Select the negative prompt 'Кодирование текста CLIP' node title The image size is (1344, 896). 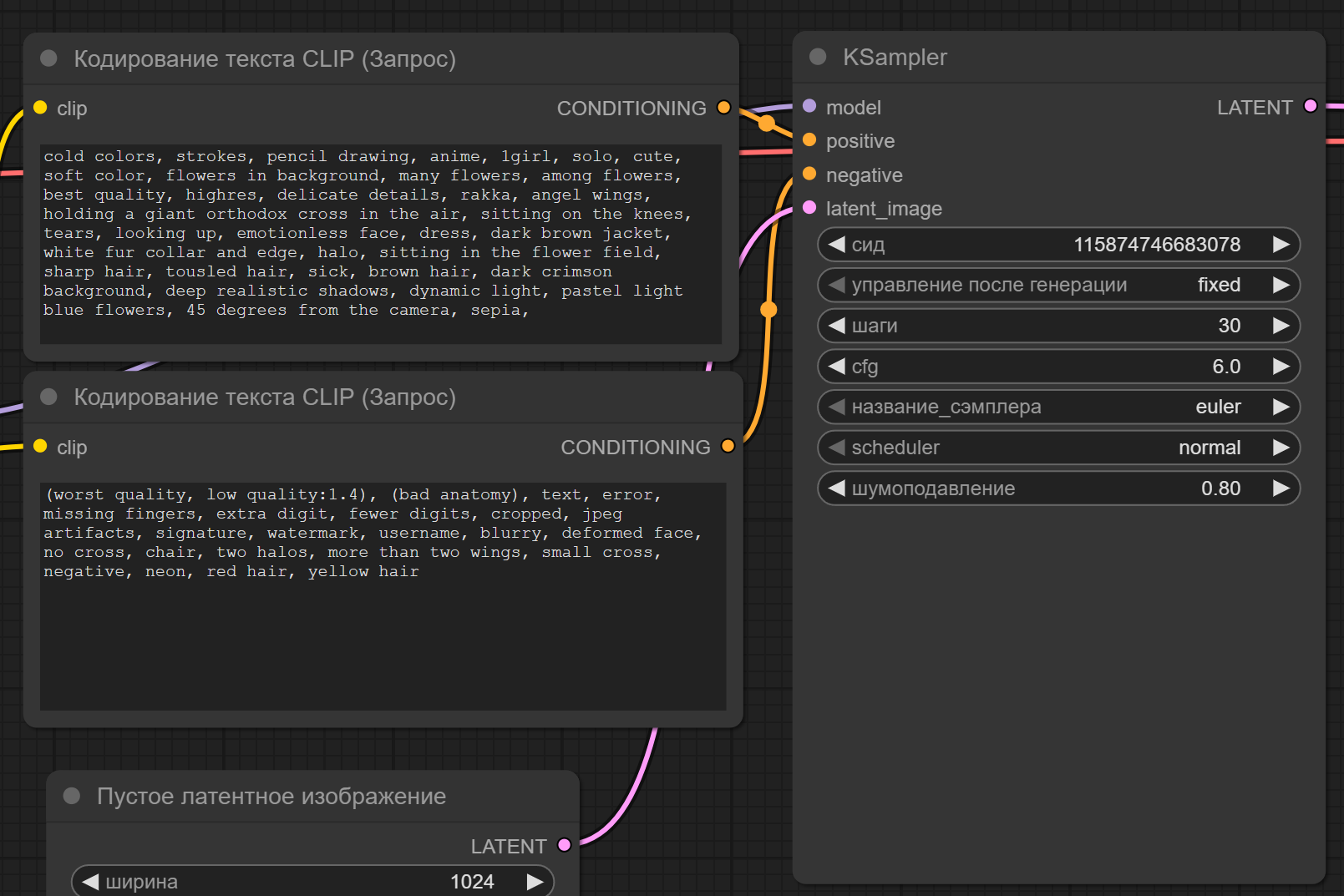[265, 397]
